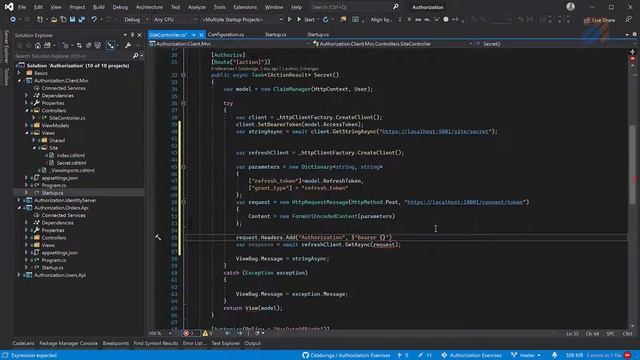Click Authorization Exercises repository in status bar
The image size is (640, 360).
click(471, 355)
